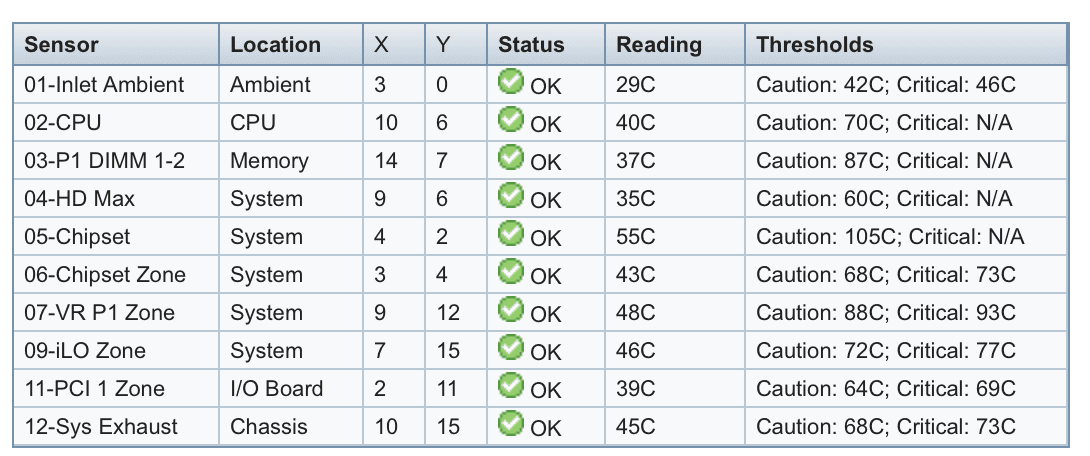Click the checkmark icon for 11-PCI 1 Zone
Image resolution: width=1090 pixels, height=456 pixels.
point(510,385)
